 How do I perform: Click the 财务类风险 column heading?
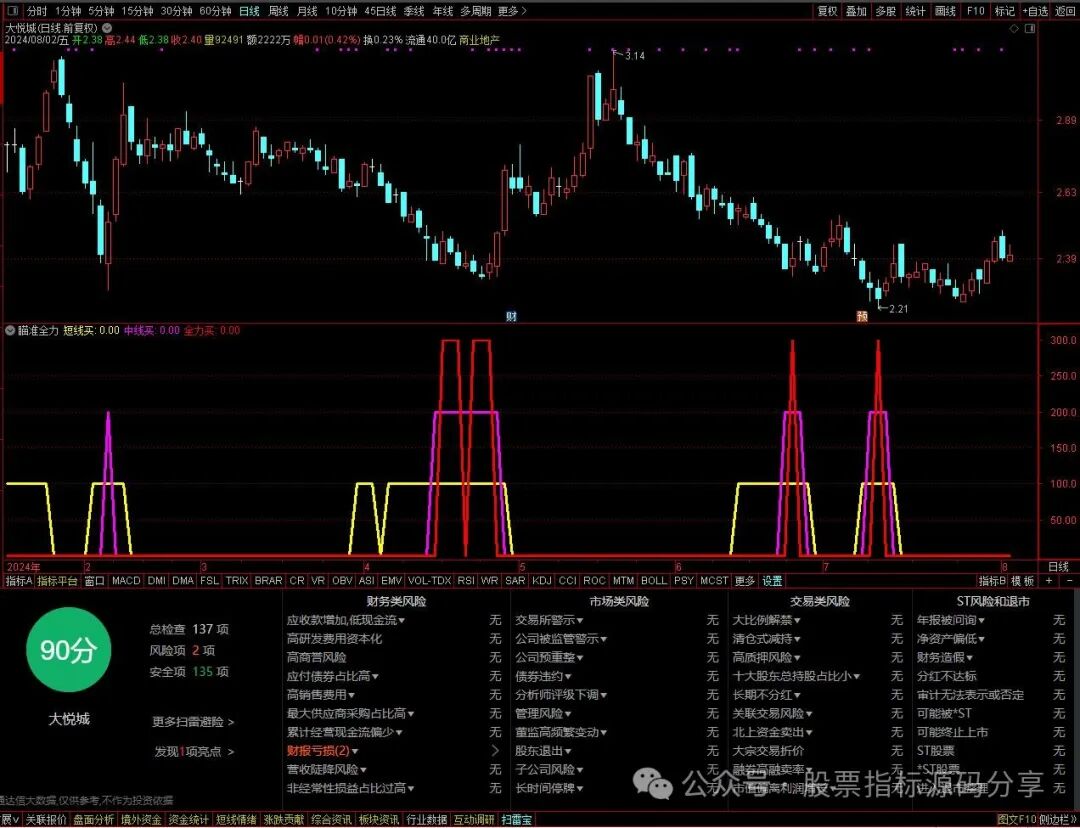click(x=396, y=601)
